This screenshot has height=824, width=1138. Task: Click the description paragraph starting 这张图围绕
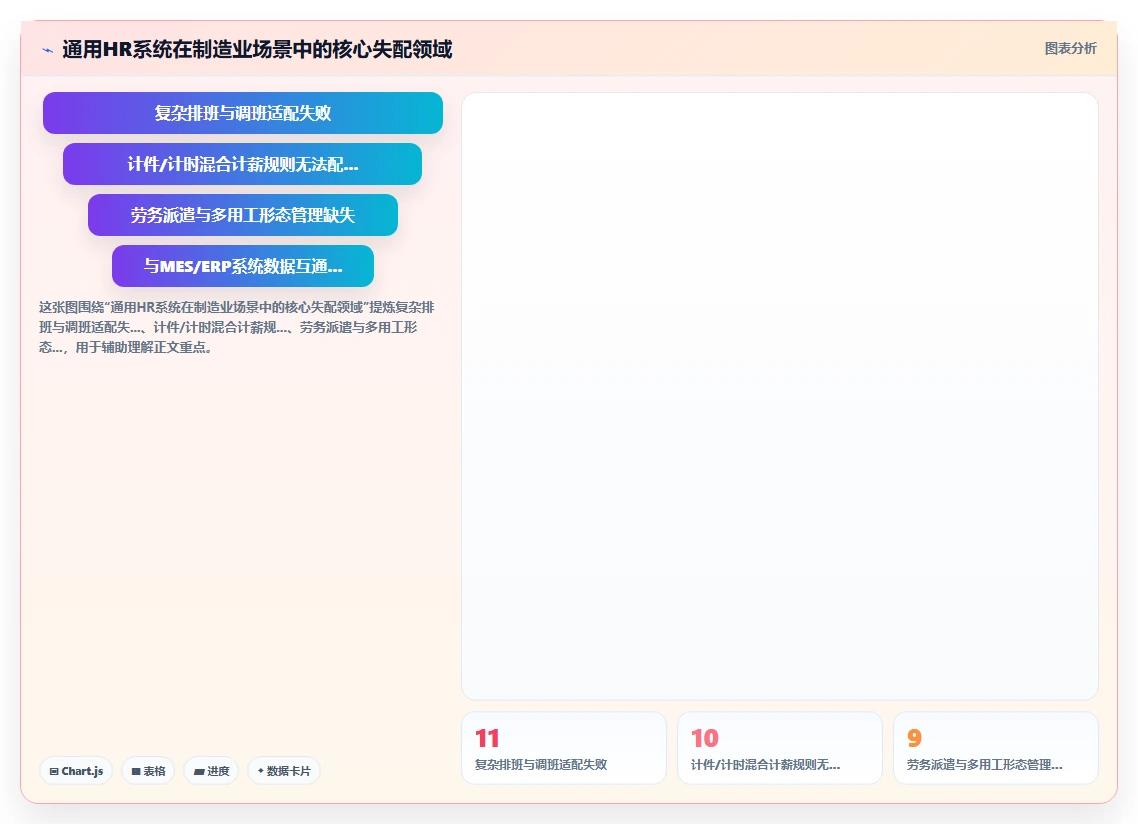click(x=237, y=327)
